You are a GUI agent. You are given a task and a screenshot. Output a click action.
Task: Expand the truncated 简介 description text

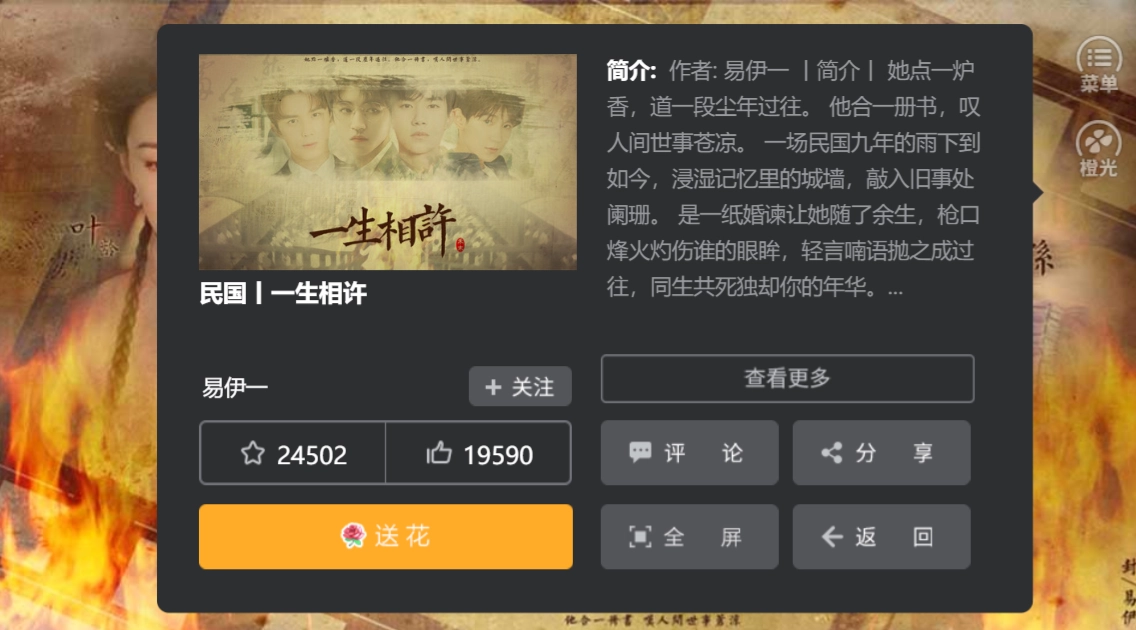click(x=793, y=179)
